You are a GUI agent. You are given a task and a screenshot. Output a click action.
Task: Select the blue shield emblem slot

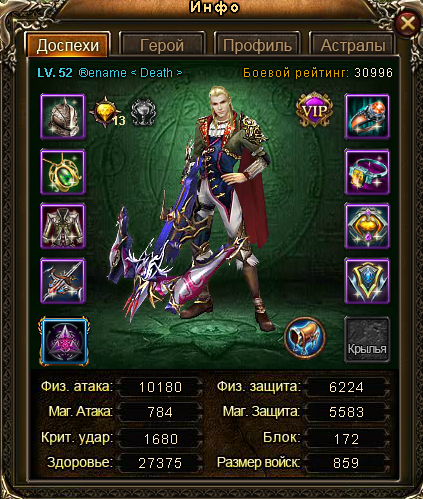point(367,281)
